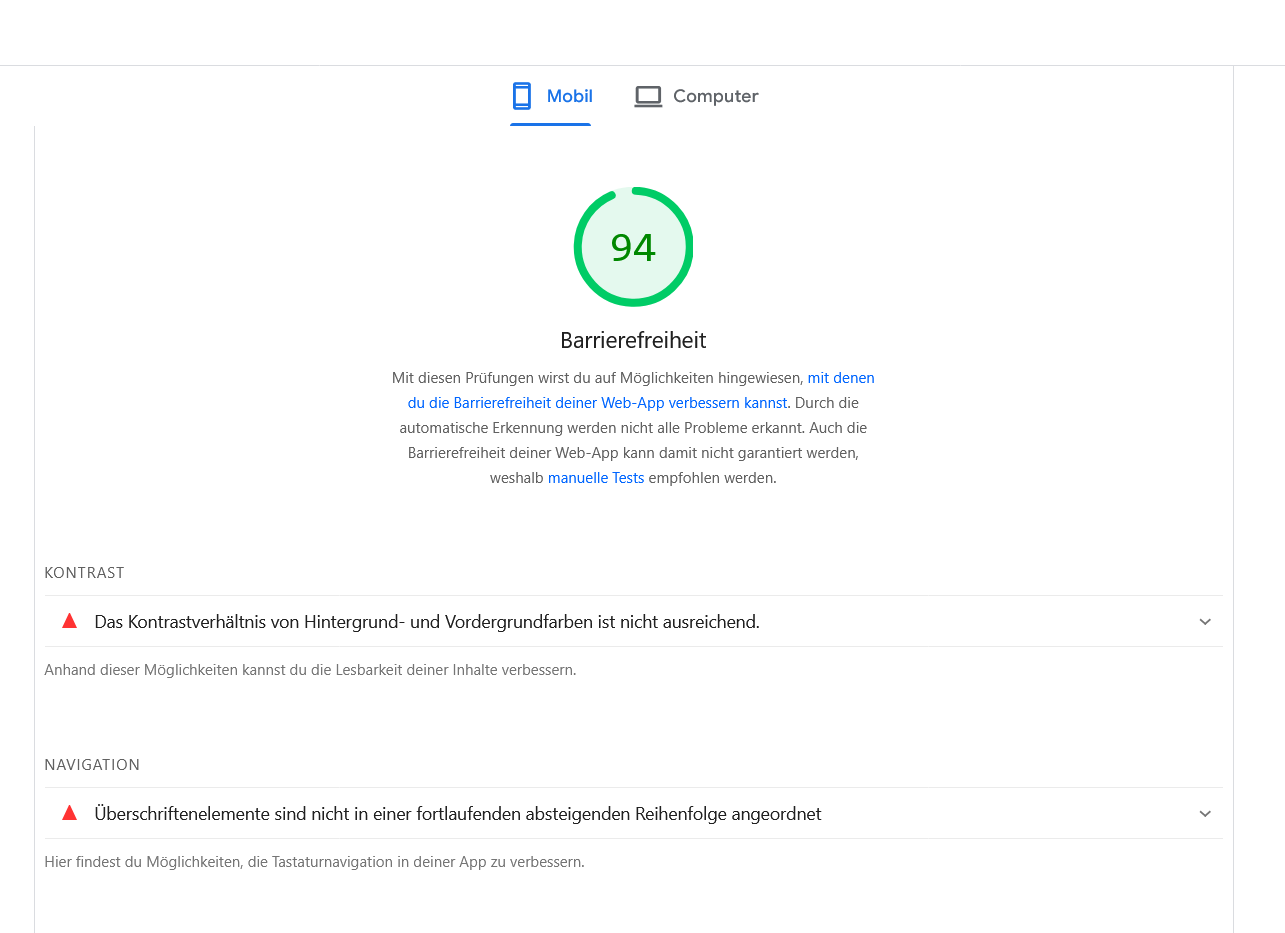This screenshot has height=933, width=1285.
Task: Click 'du die Barrierefreiheit deiner Web-App' link line
Action: [597, 403]
